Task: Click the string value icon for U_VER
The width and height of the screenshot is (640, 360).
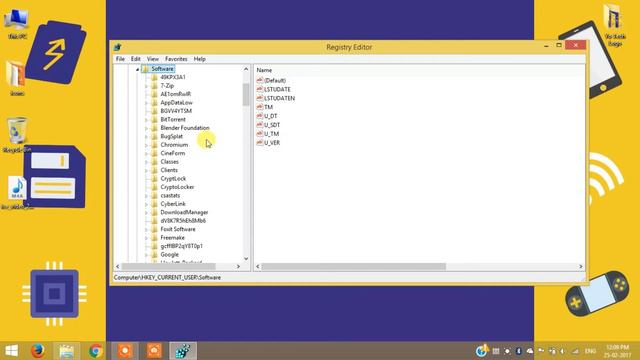Action: pos(260,143)
